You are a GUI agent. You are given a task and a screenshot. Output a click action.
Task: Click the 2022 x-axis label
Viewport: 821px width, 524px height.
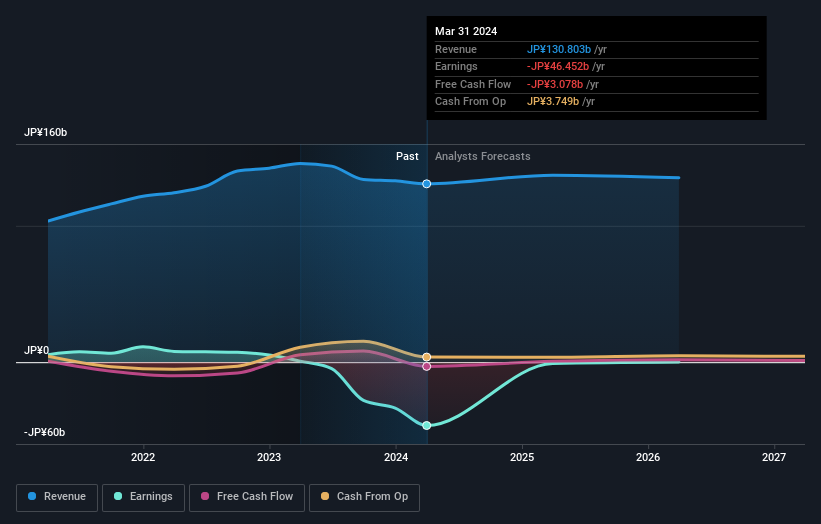point(143,458)
